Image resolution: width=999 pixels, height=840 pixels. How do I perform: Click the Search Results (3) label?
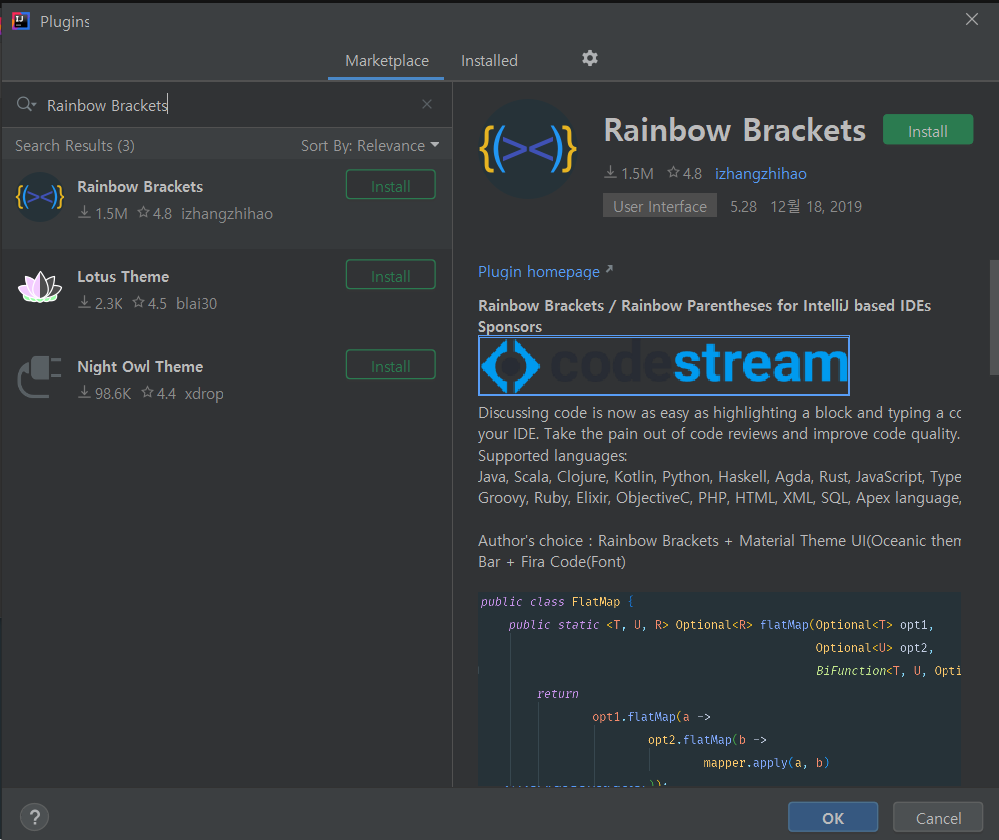pos(75,145)
